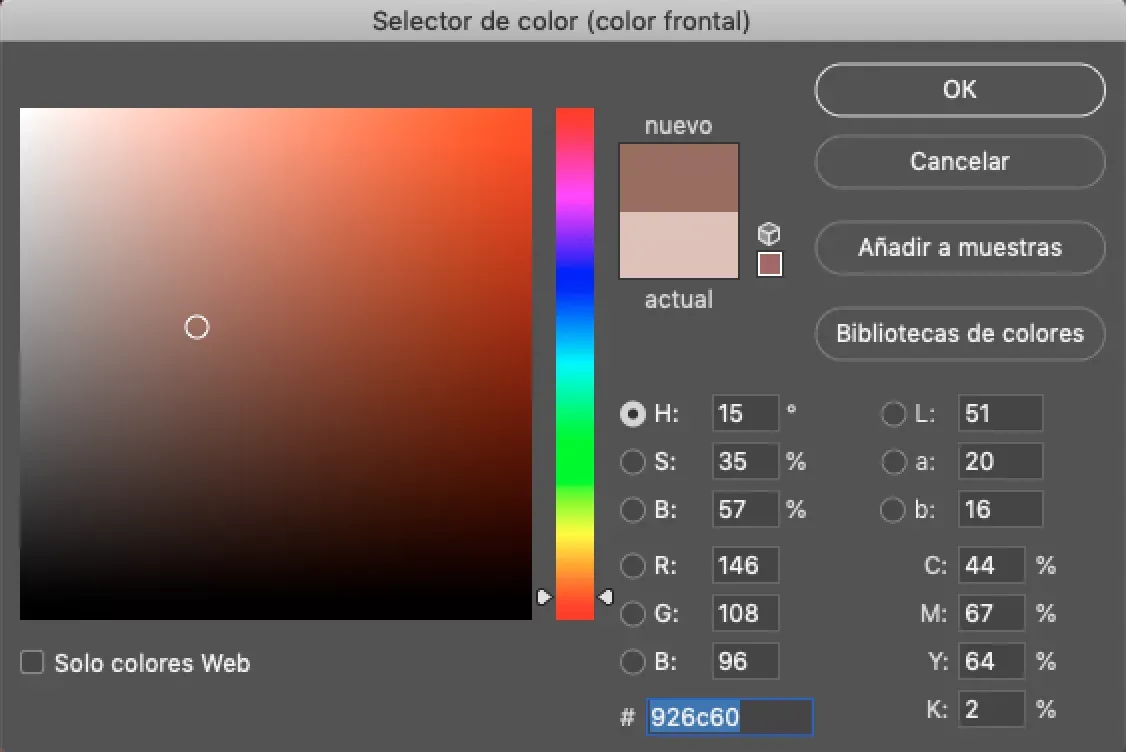
Task: Select the G green radio button
Action: [633, 614]
